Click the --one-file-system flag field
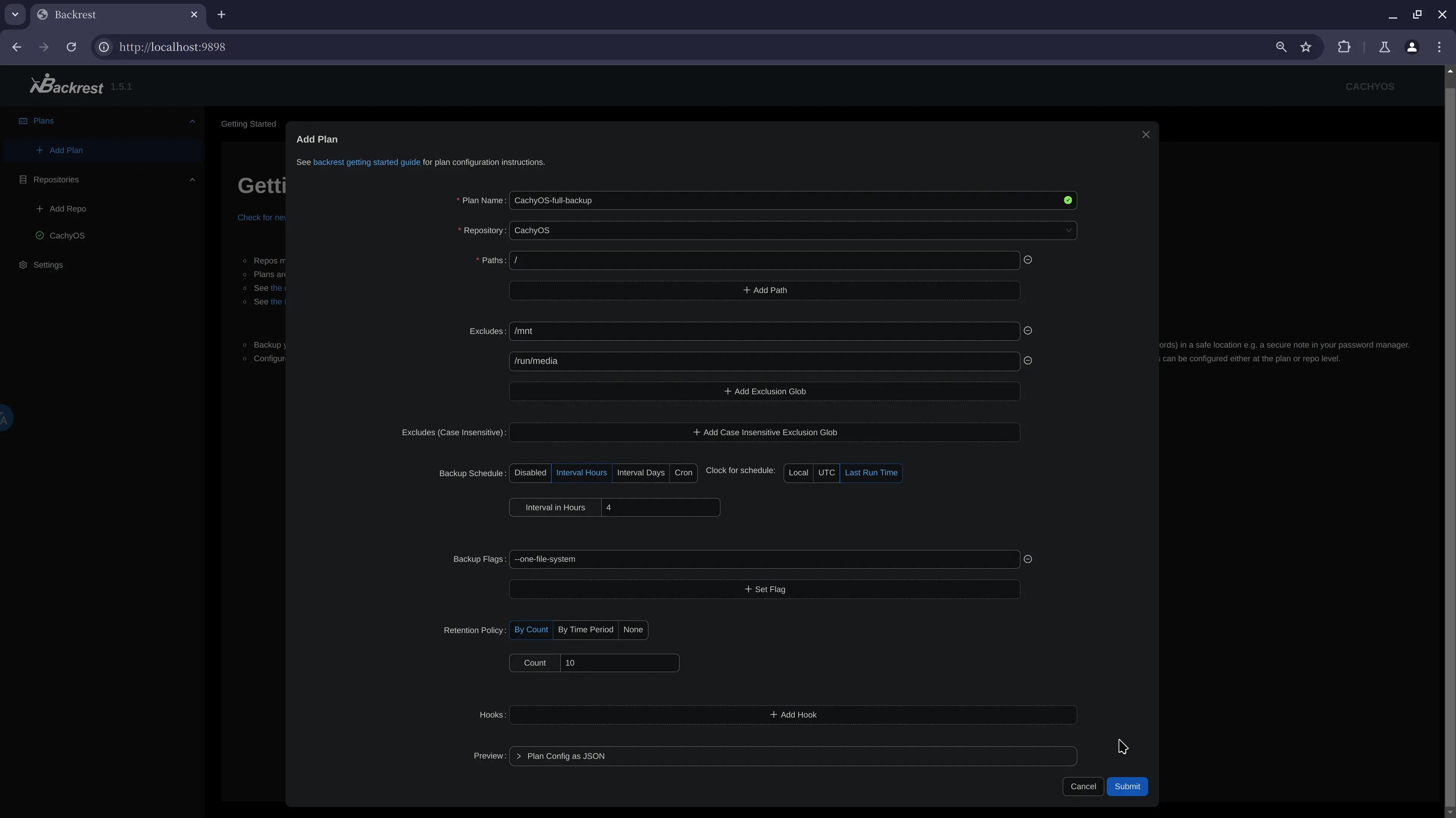Image resolution: width=1456 pixels, height=818 pixels. coord(764,559)
